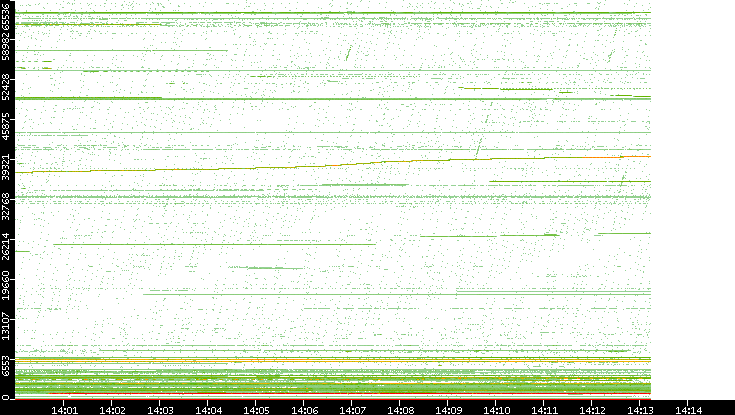Select the 14:02 tick on time axis
Image resolution: width=735 pixels, height=415 pixels.
tap(113, 408)
